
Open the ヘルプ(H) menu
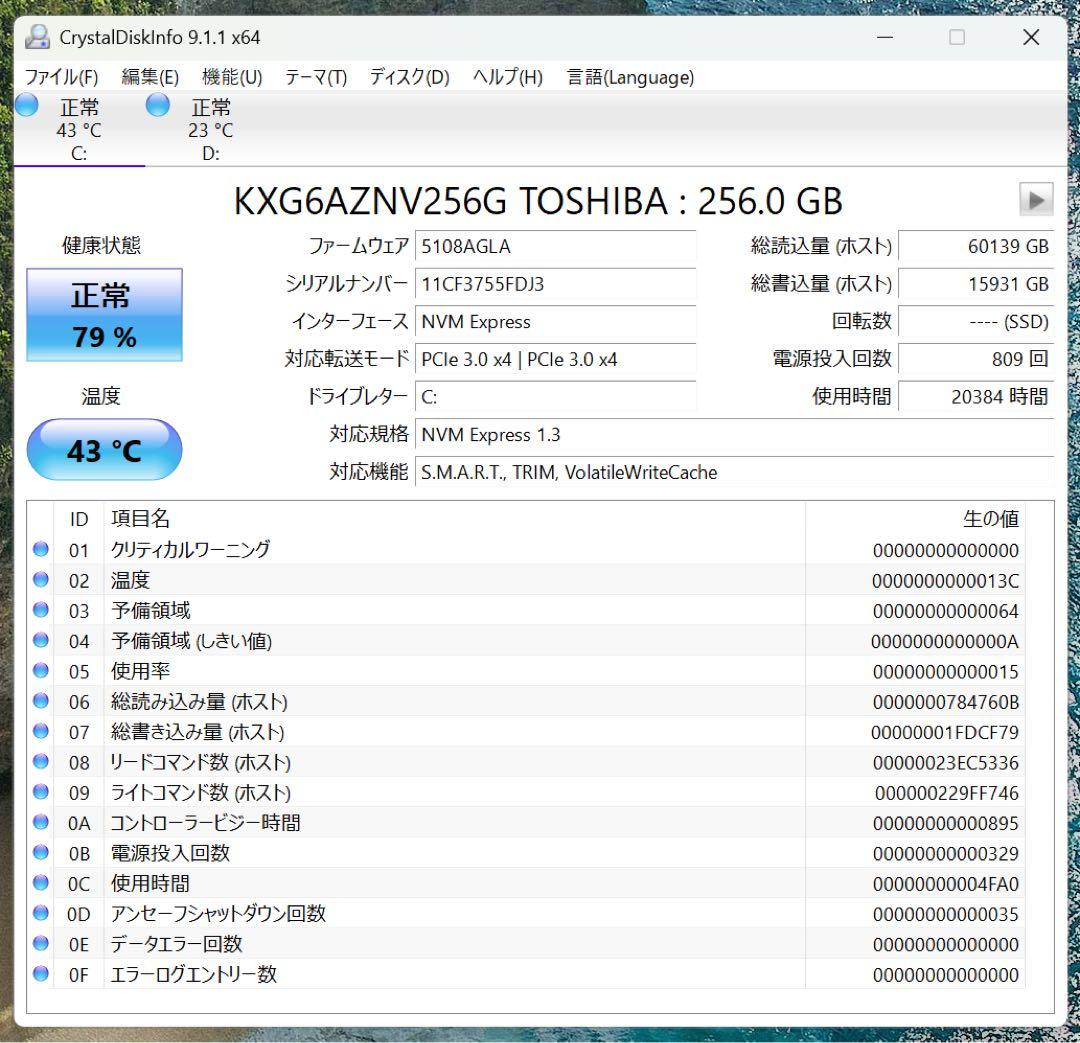[506, 77]
